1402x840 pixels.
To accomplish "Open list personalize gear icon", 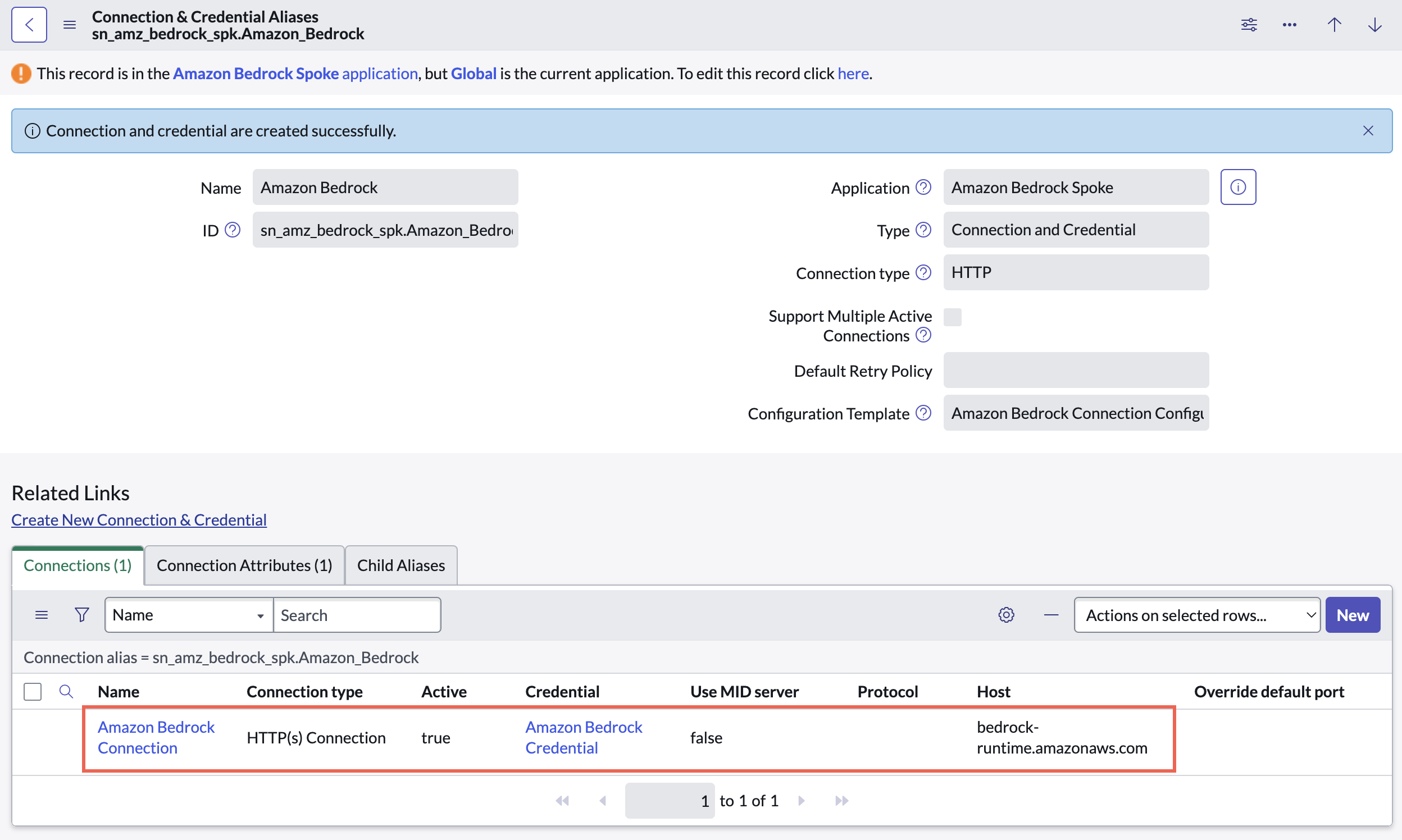I will point(1005,615).
